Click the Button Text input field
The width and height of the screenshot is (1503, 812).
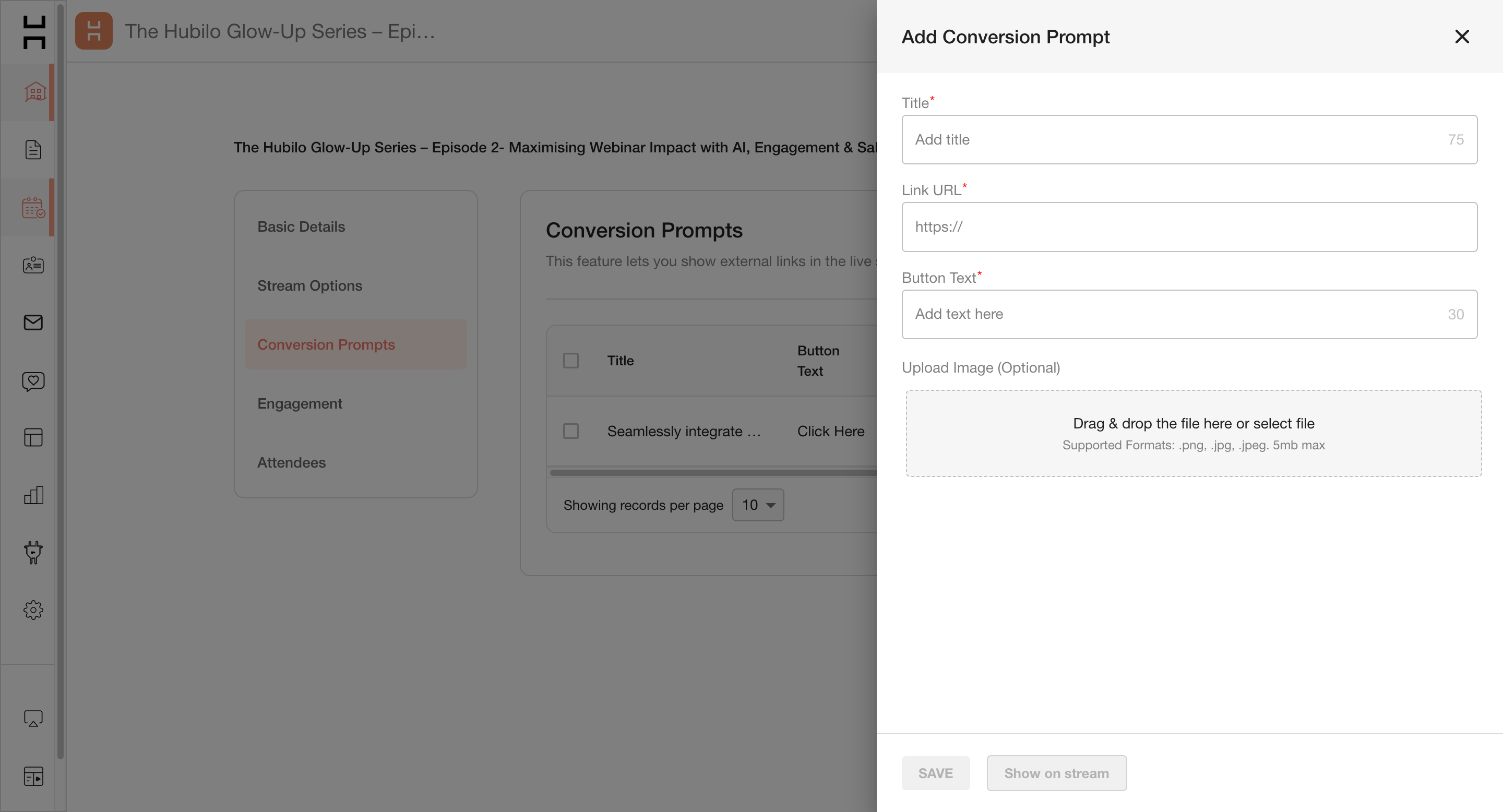(1189, 314)
